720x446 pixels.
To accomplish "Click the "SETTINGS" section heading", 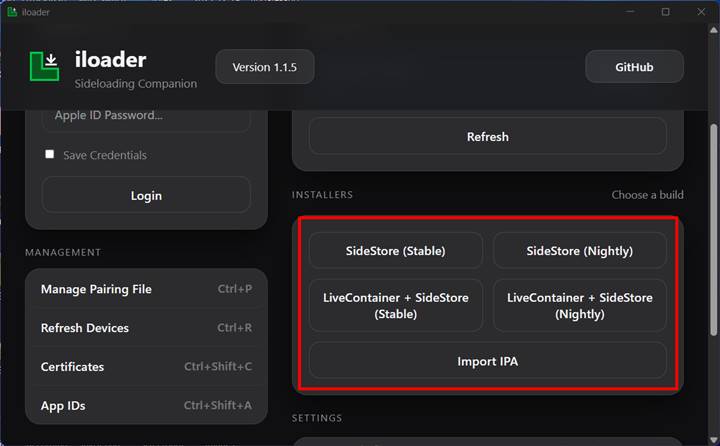I will [x=317, y=418].
